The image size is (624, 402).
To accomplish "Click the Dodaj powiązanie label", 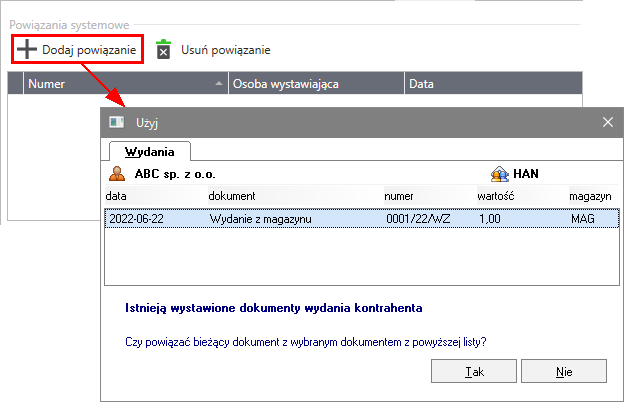I will coord(89,50).
